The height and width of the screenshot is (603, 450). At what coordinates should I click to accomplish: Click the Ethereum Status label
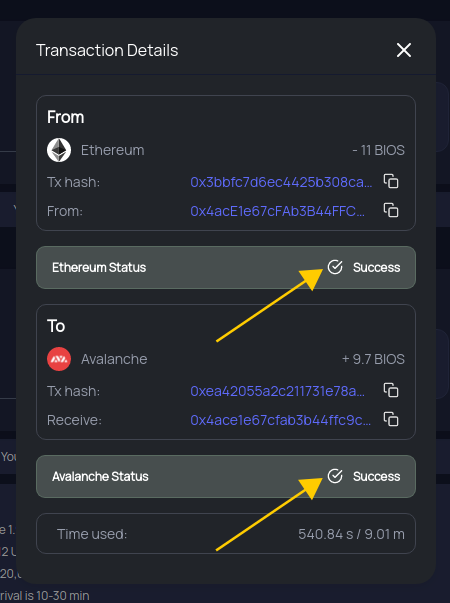coord(99,267)
